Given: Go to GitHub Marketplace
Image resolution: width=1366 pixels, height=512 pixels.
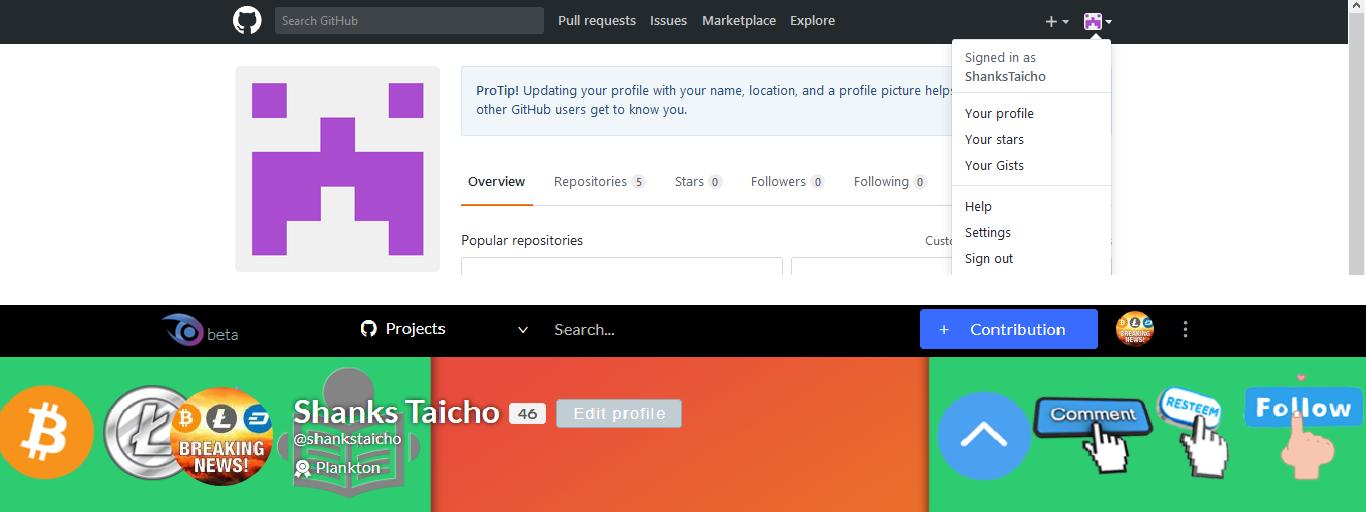Looking at the screenshot, I should click(739, 21).
